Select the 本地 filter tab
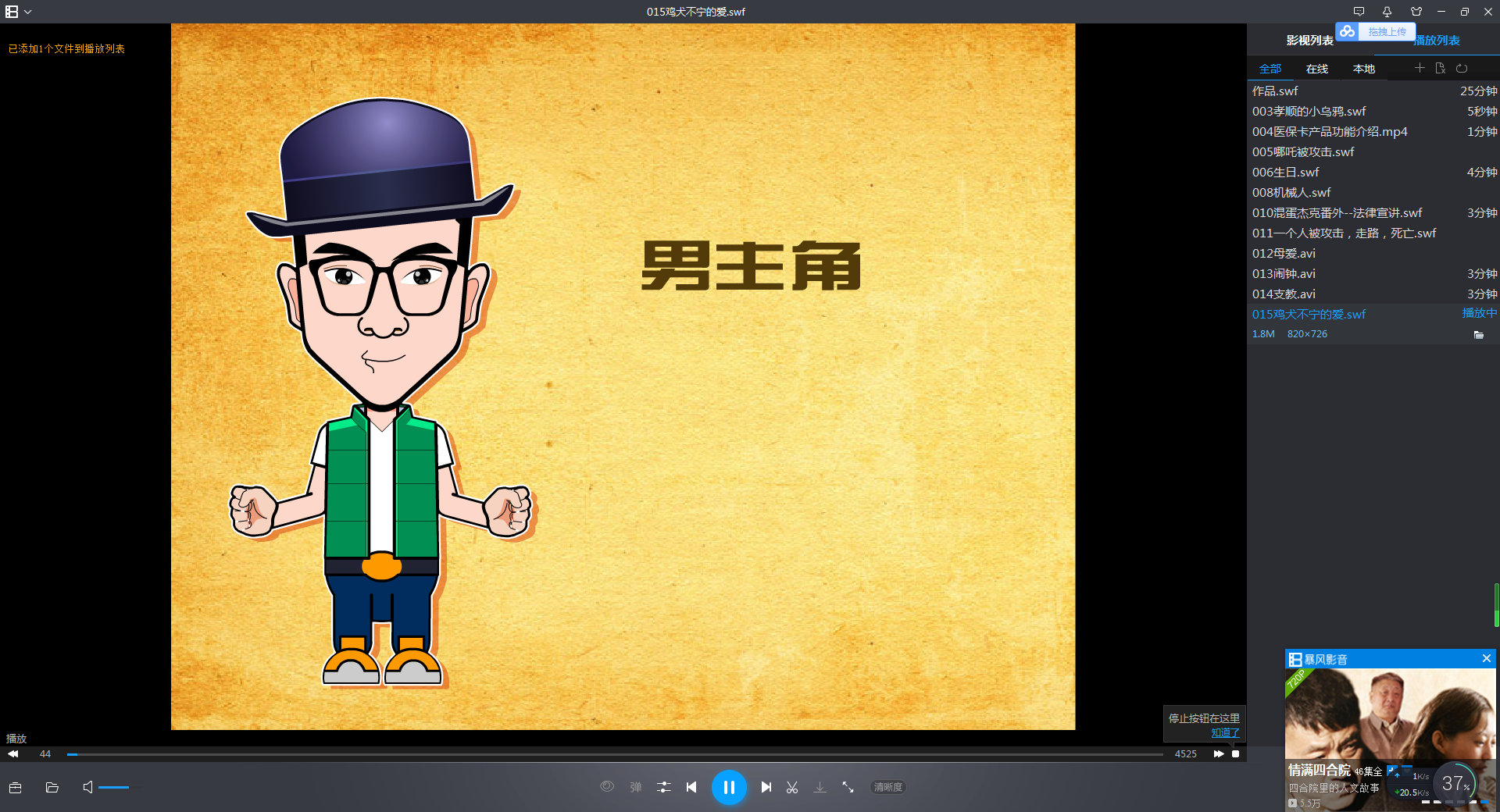Image resolution: width=1500 pixels, height=812 pixels. [x=1364, y=69]
